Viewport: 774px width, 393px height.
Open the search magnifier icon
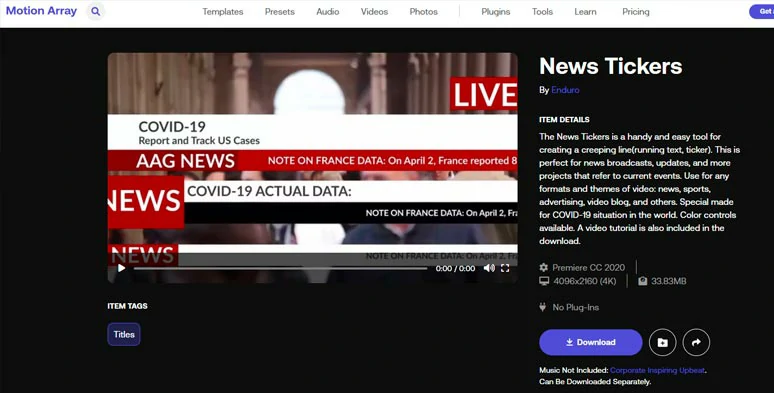coord(96,11)
